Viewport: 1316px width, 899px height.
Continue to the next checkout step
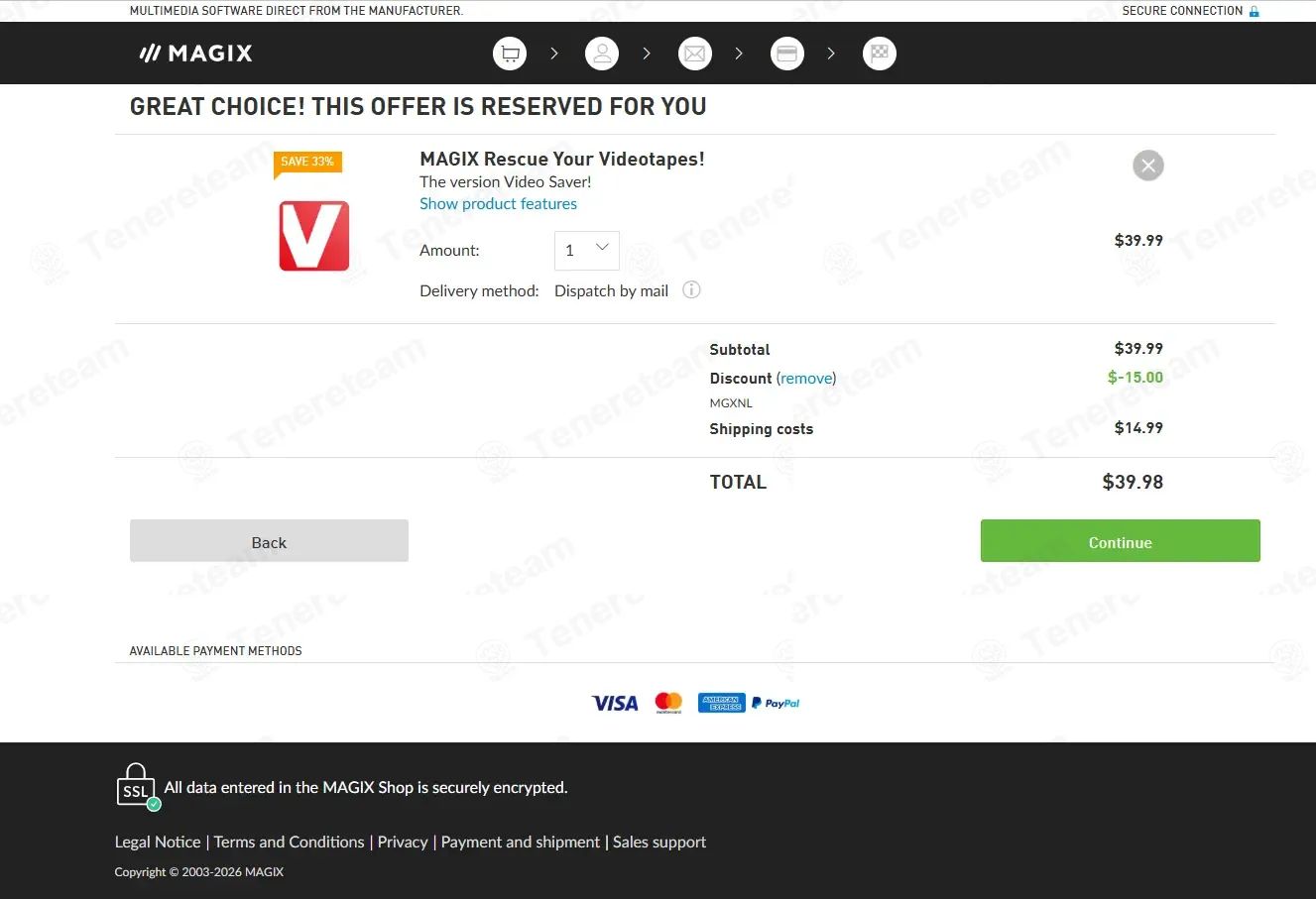(1121, 541)
